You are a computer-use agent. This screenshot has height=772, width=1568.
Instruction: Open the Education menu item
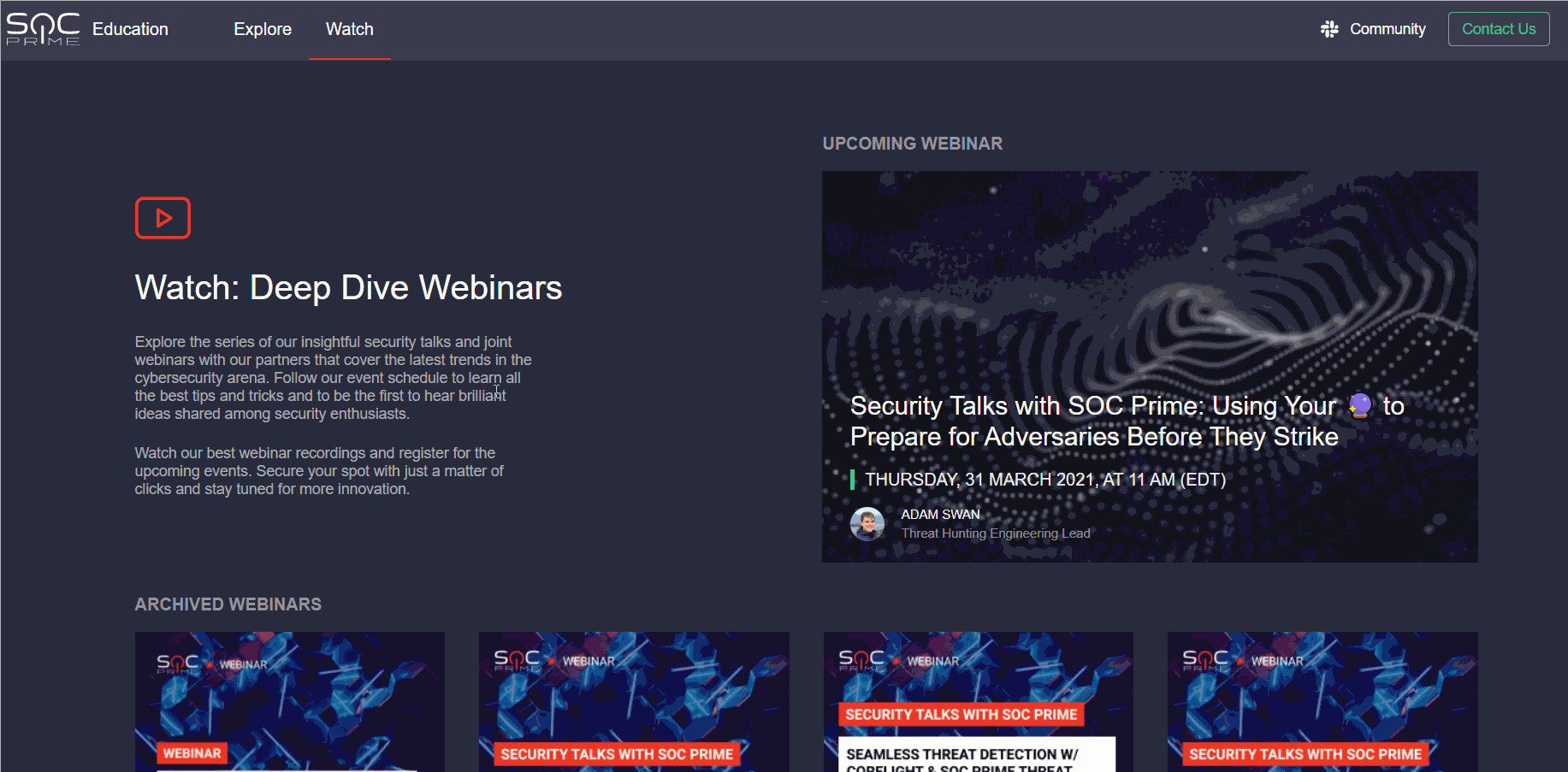130,29
